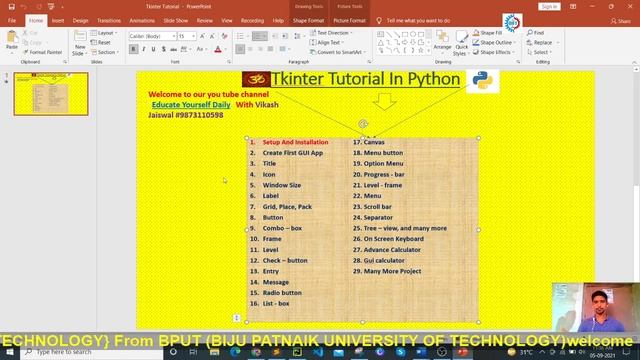Click the Start From Beginning slideshow icon

(51, 7)
